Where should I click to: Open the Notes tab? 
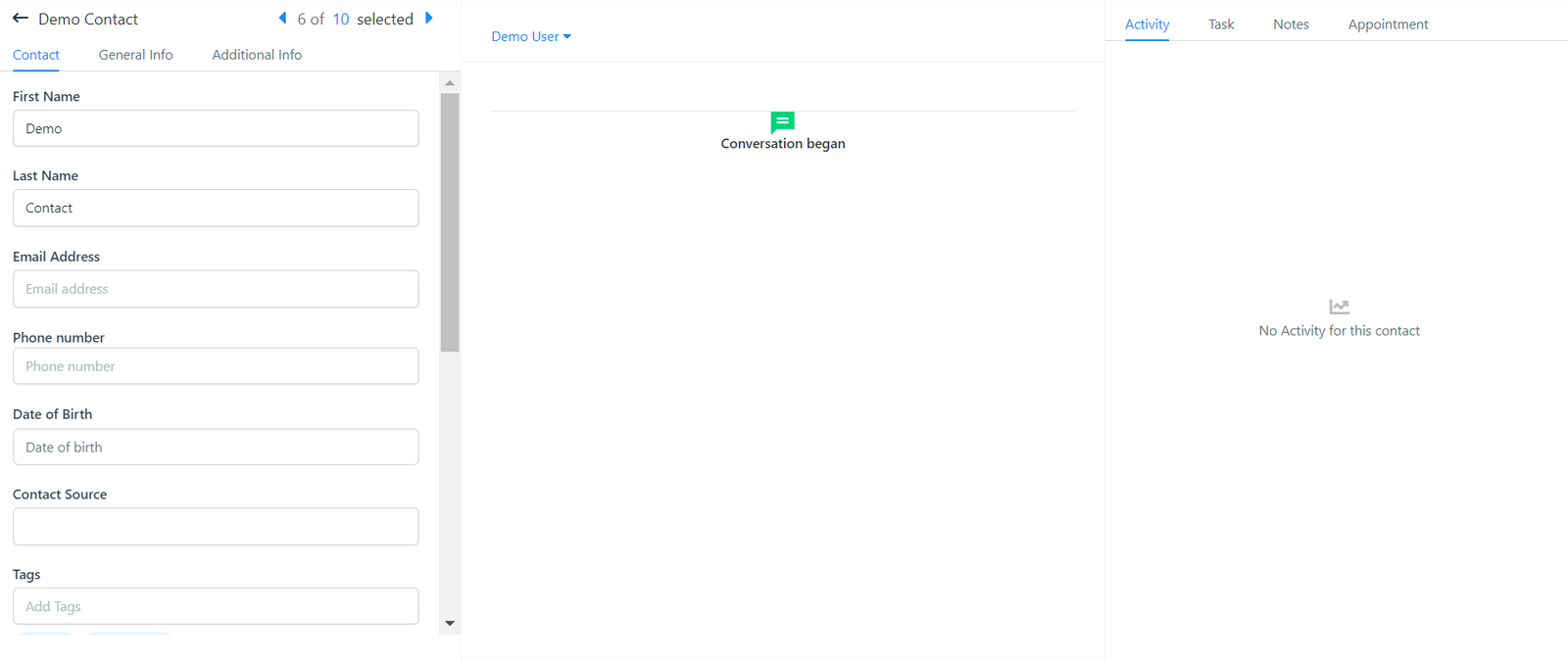1291,24
